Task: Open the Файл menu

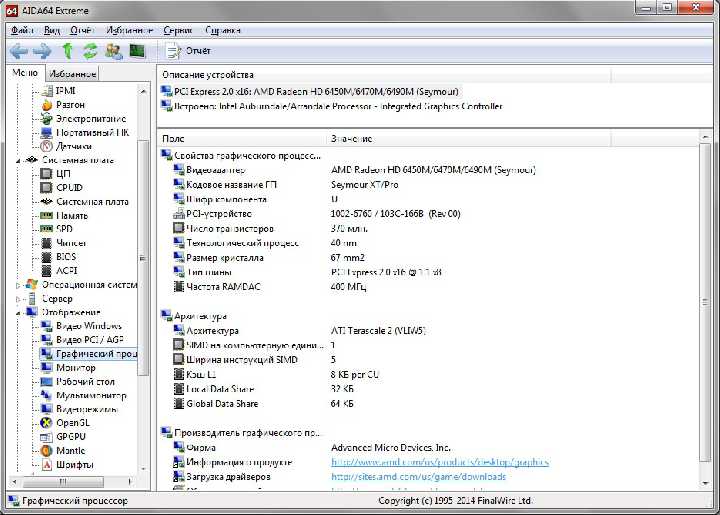Action: pyautogui.click(x=22, y=30)
